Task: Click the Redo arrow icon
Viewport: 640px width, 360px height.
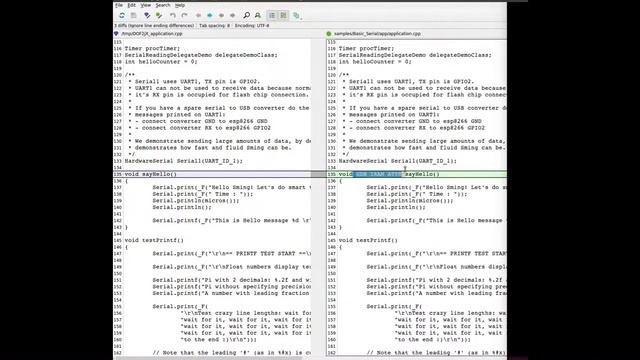Action: tap(184, 16)
